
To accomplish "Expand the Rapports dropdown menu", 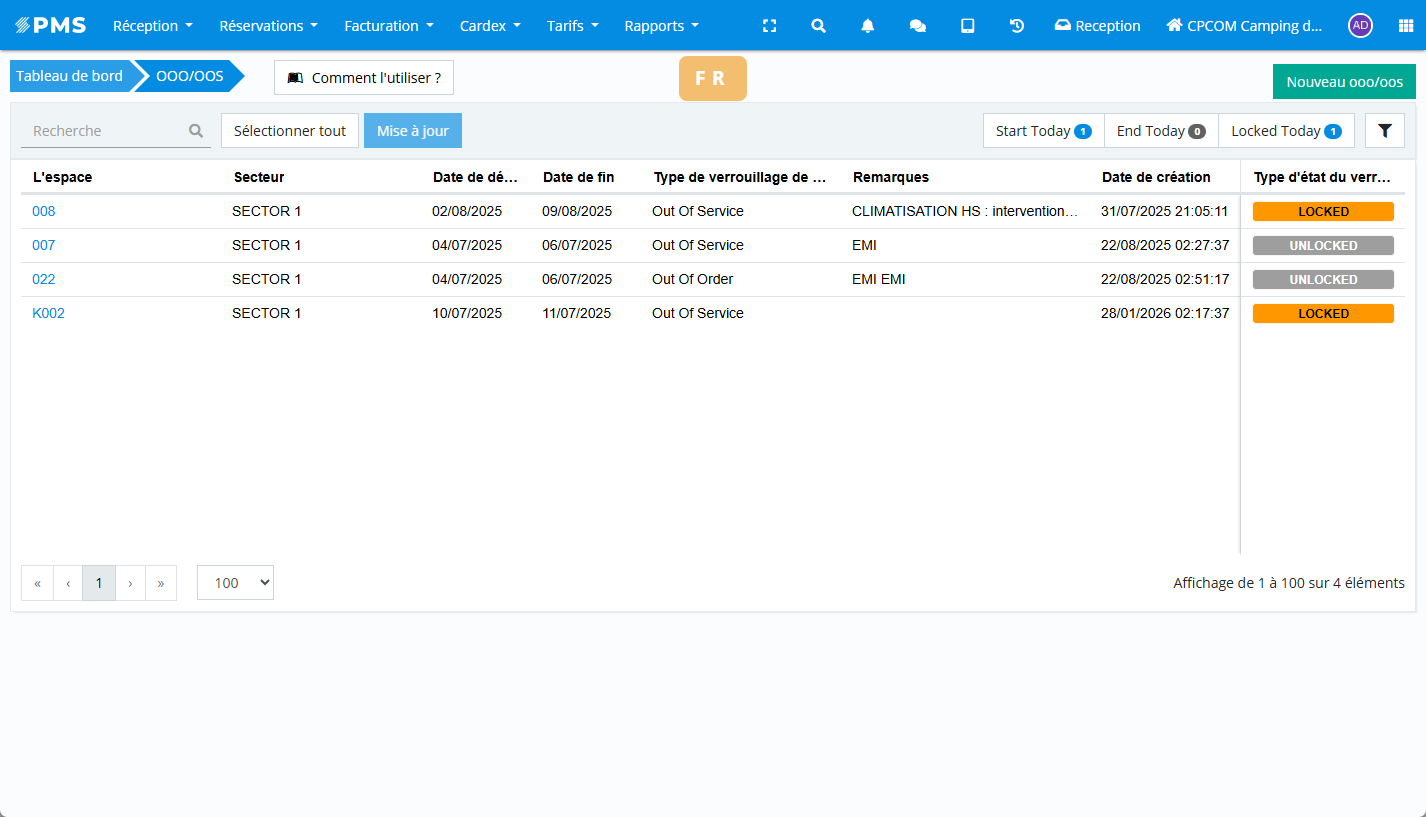I will [661, 26].
